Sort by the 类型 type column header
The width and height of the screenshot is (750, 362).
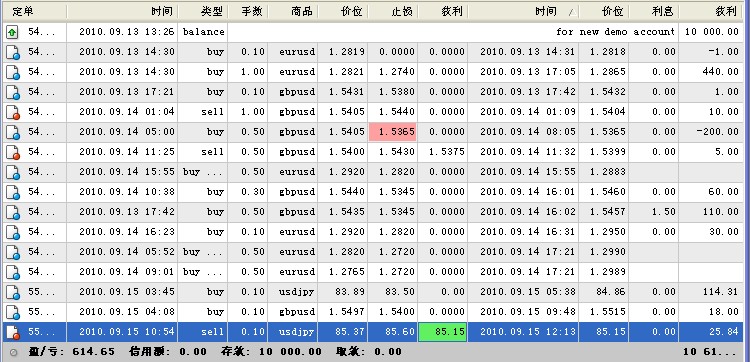[x=202, y=11]
